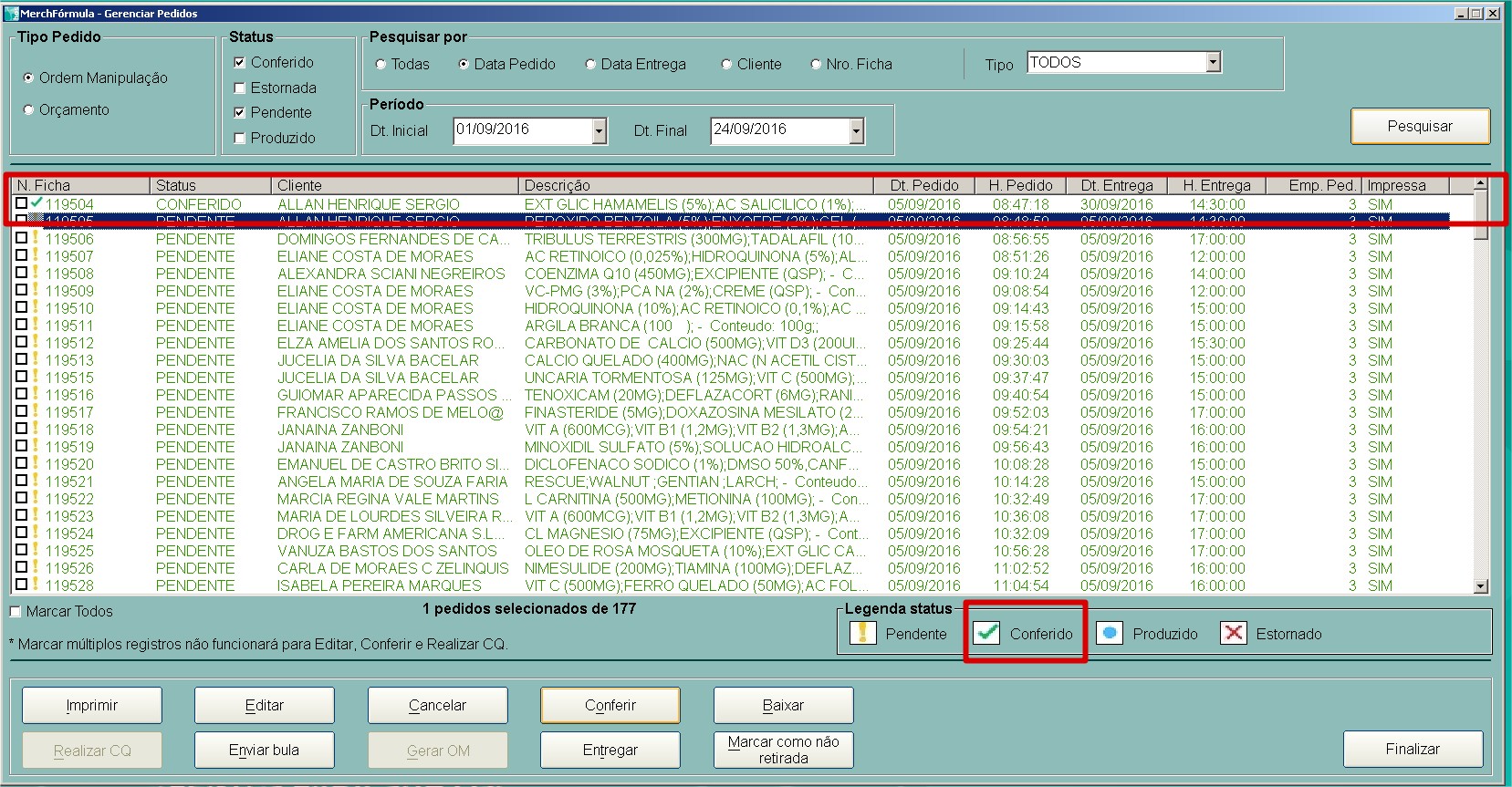Viewport: 1512px width, 787px height.
Task: Expand the Dt. Final date picker
Action: coord(856,131)
